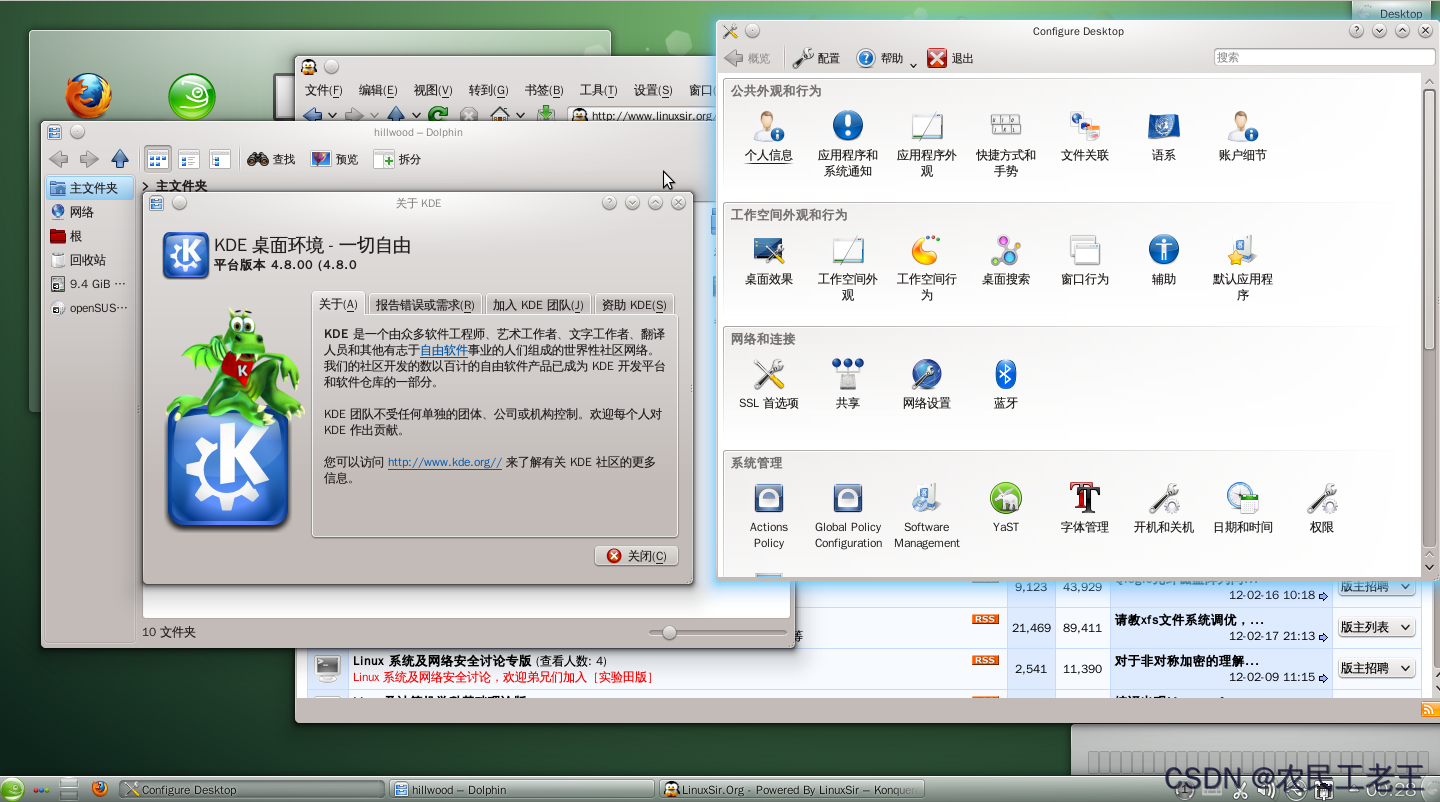The width and height of the screenshot is (1440, 802).
Task: Click the 关闭 button in About KDE
Action: 637,556
